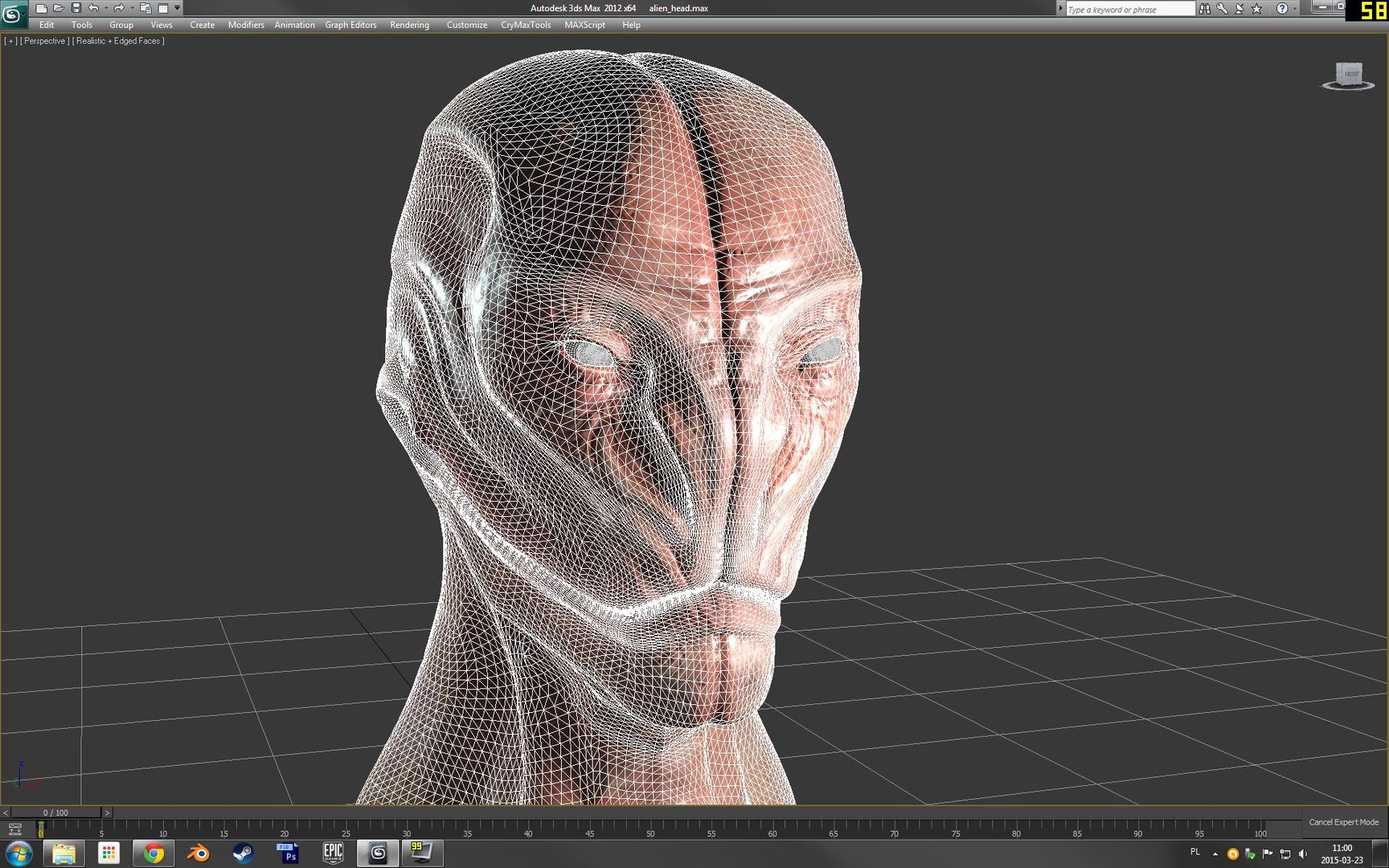Click the viewport [+] general label menu

pyautogui.click(x=10, y=41)
